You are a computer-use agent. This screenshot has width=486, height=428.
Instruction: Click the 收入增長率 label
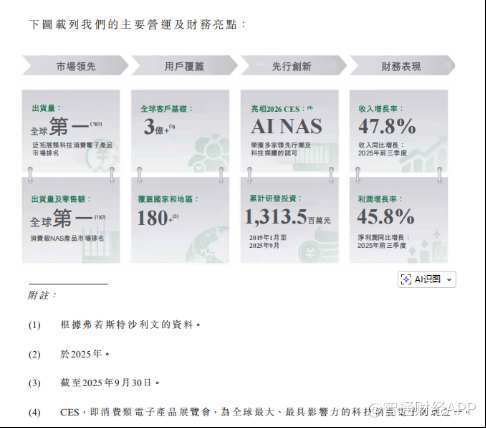tap(380, 109)
